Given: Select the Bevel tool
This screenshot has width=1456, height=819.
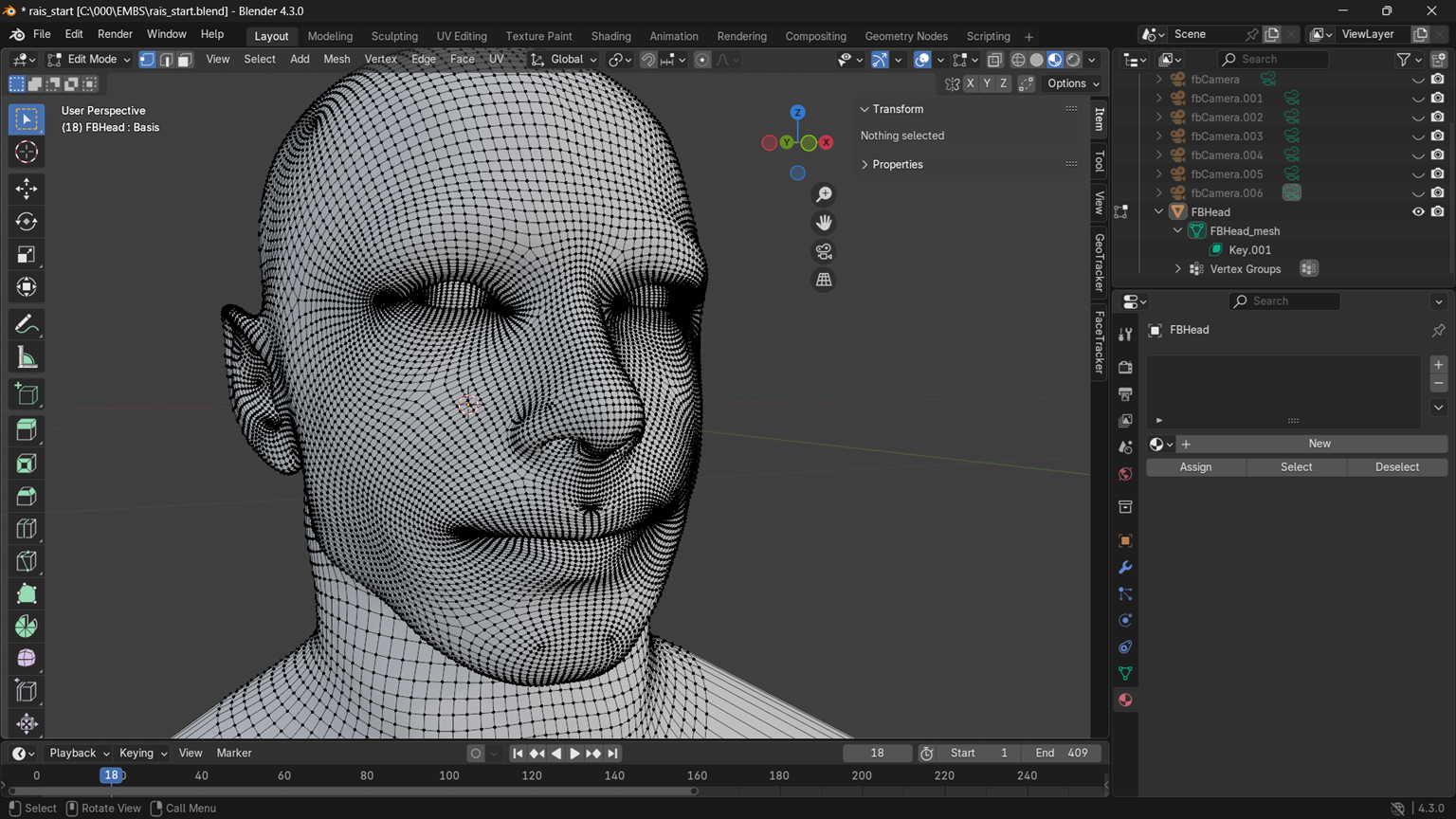Looking at the screenshot, I should click(x=27, y=496).
